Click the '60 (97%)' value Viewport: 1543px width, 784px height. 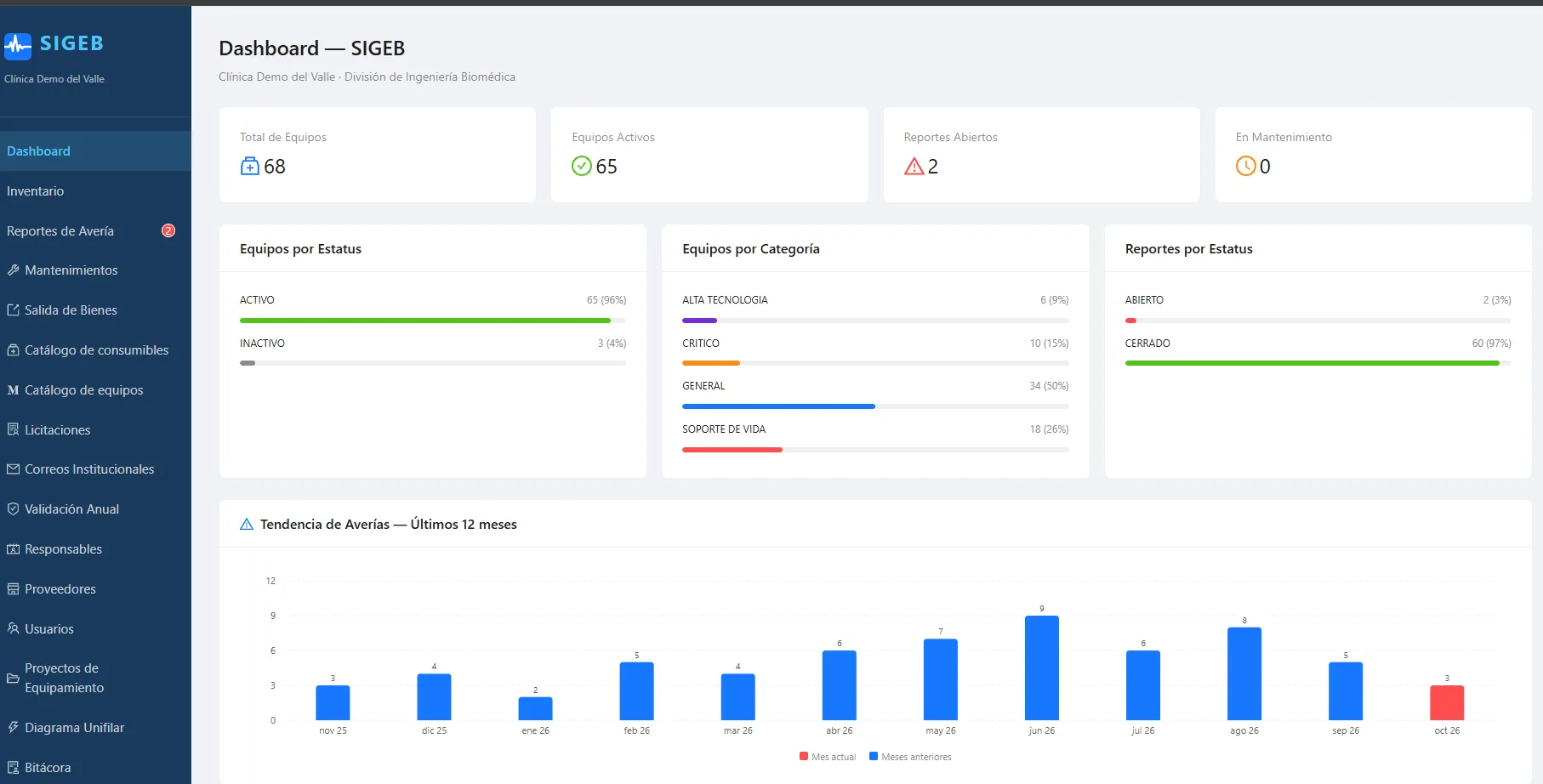1491,344
